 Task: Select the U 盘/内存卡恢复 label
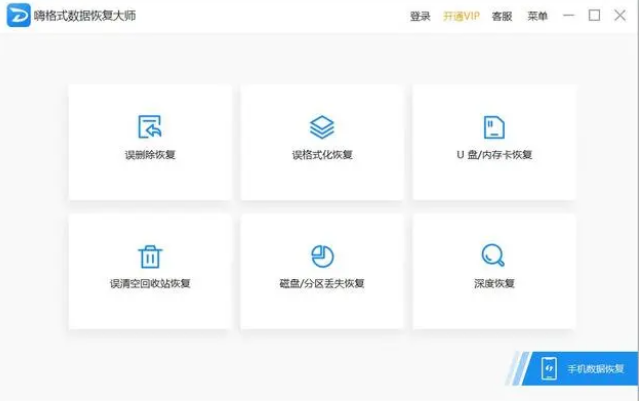[x=494, y=155]
